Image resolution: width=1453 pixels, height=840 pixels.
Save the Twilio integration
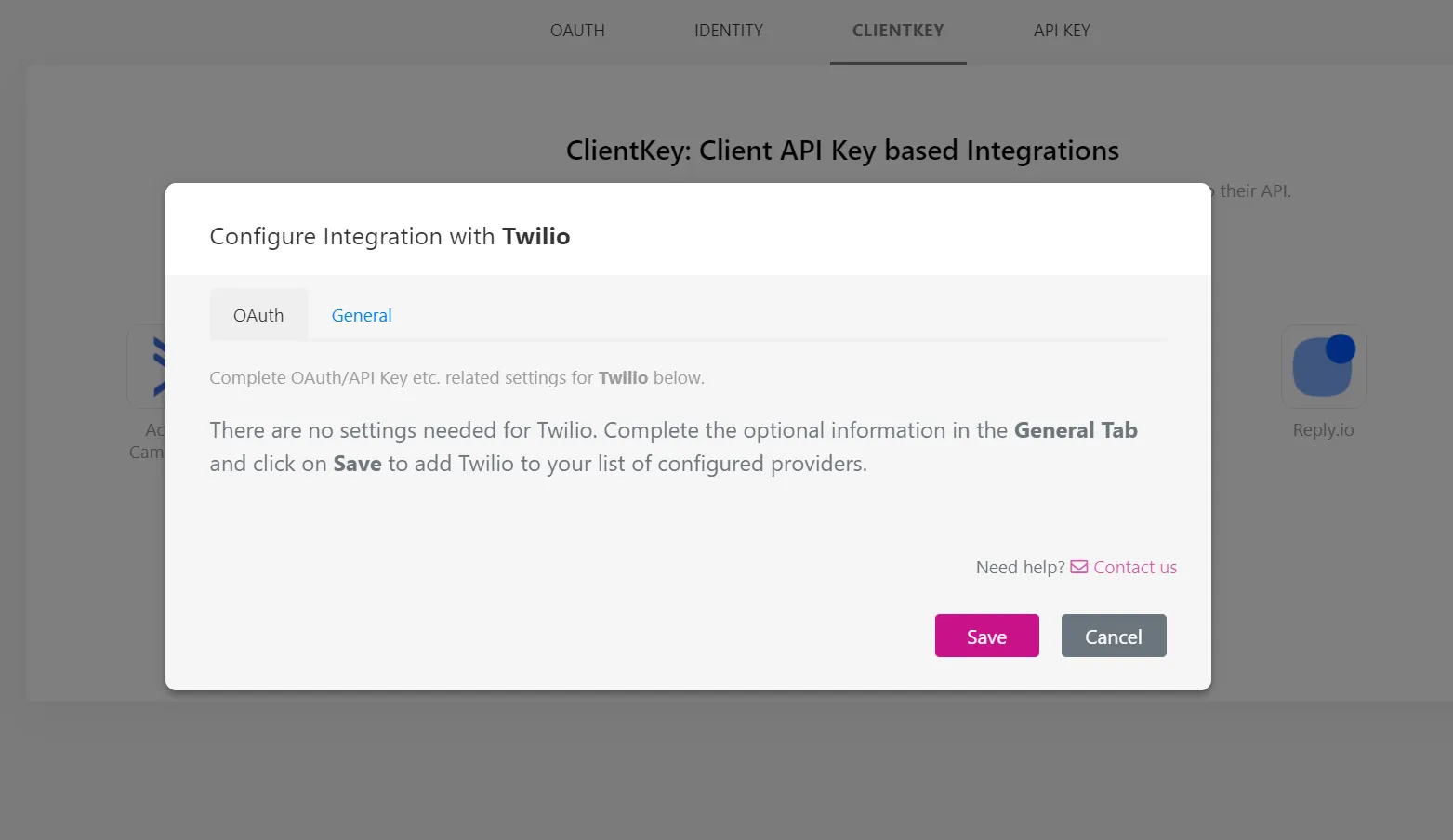click(987, 636)
